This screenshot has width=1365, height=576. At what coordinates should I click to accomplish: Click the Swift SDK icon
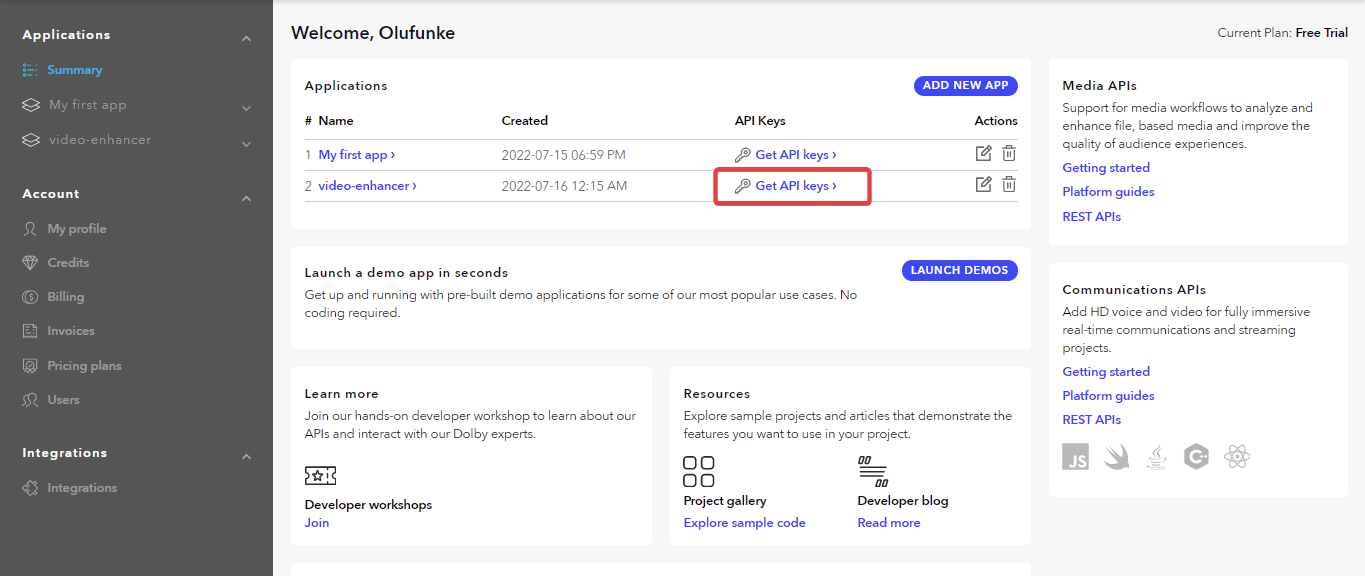(1116, 458)
